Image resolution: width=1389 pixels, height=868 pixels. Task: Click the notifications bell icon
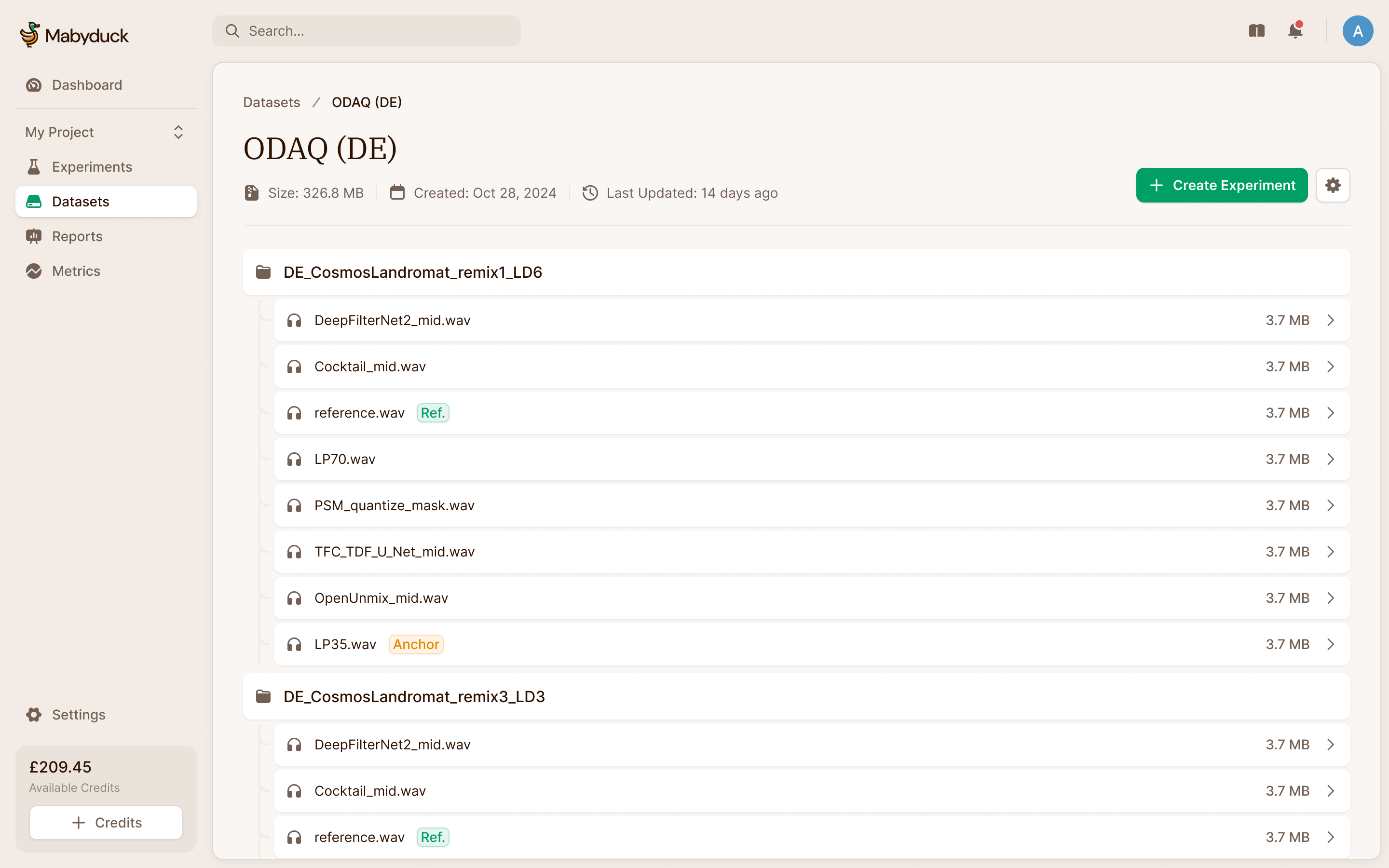pyautogui.click(x=1296, y=31)
